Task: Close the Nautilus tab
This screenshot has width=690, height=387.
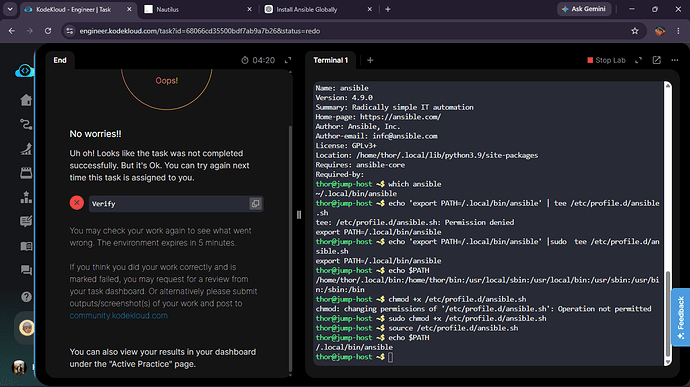Action: pos(250,9)
